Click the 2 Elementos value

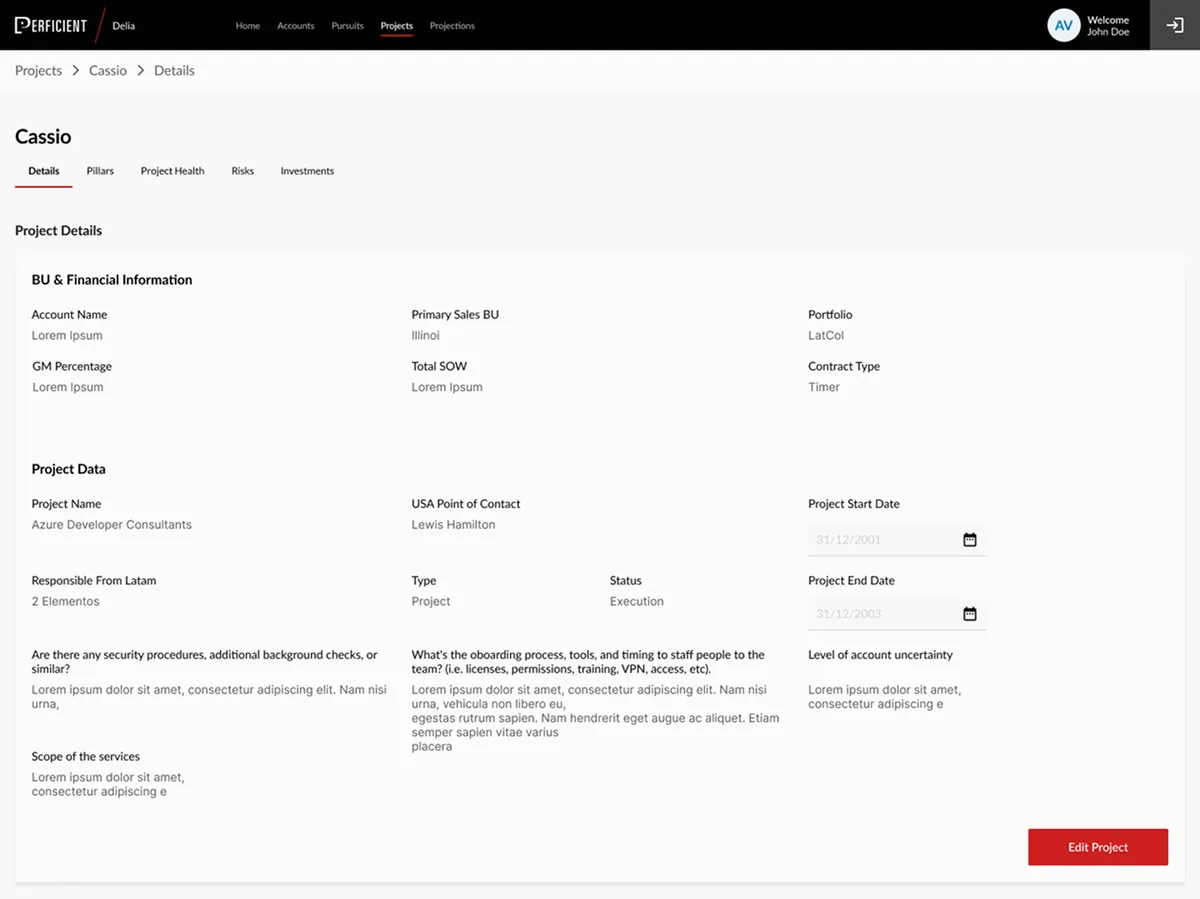coord(65,602)
